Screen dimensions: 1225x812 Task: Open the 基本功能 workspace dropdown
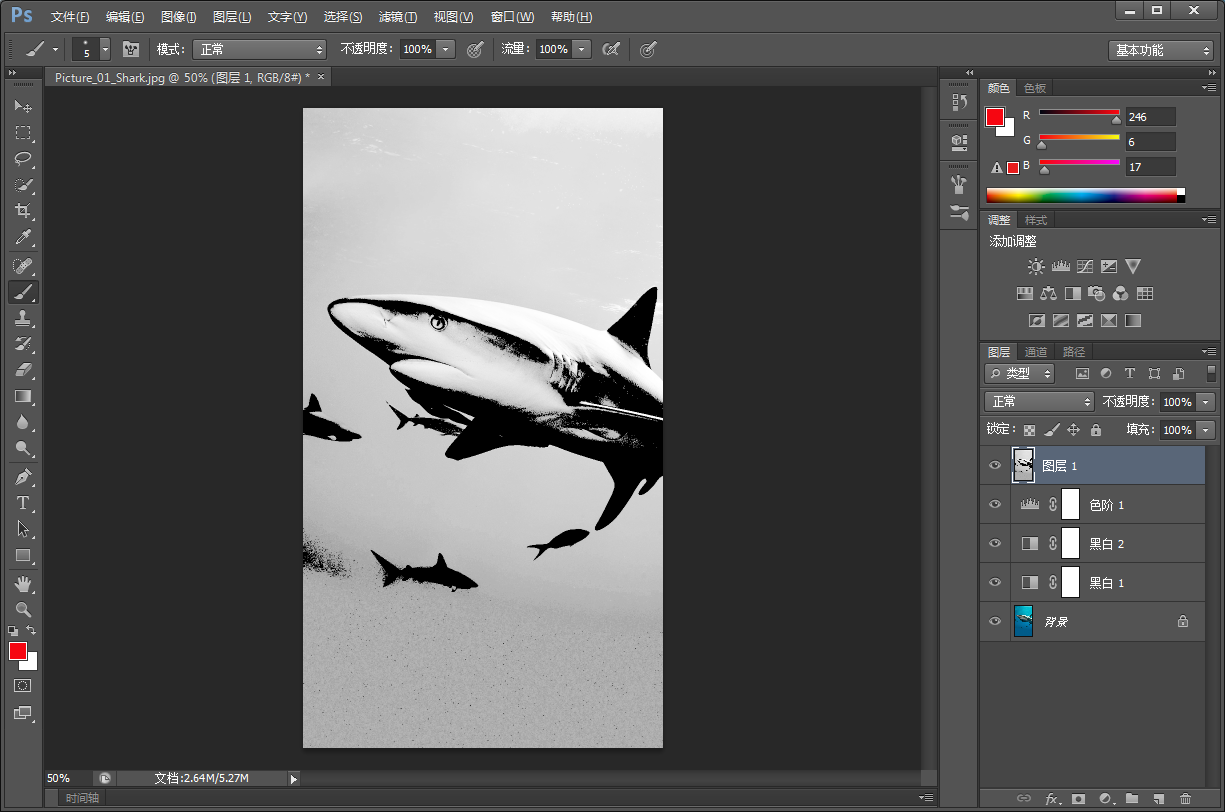[x=1160, y=50]
